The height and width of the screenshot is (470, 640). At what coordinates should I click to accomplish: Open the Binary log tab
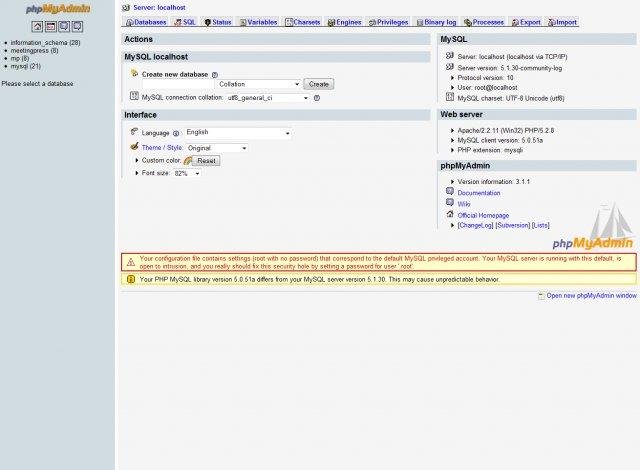(x=436, y=22)
